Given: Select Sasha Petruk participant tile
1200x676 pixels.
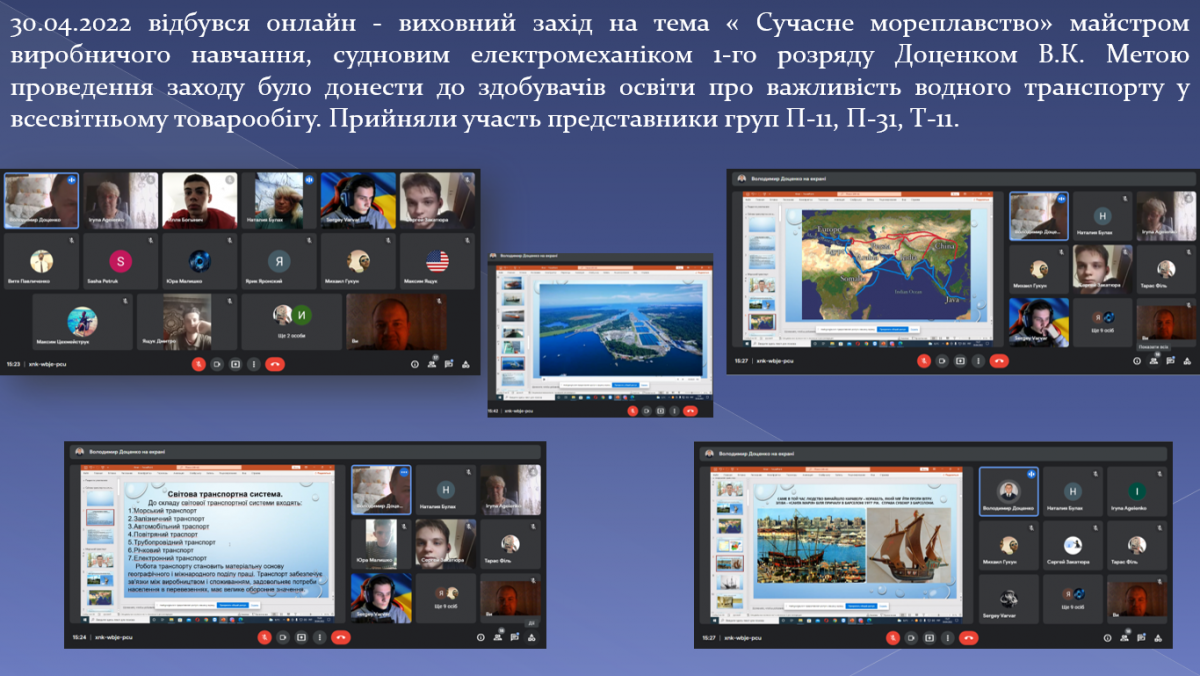Looking at the screenshot, I should point(121,262).
